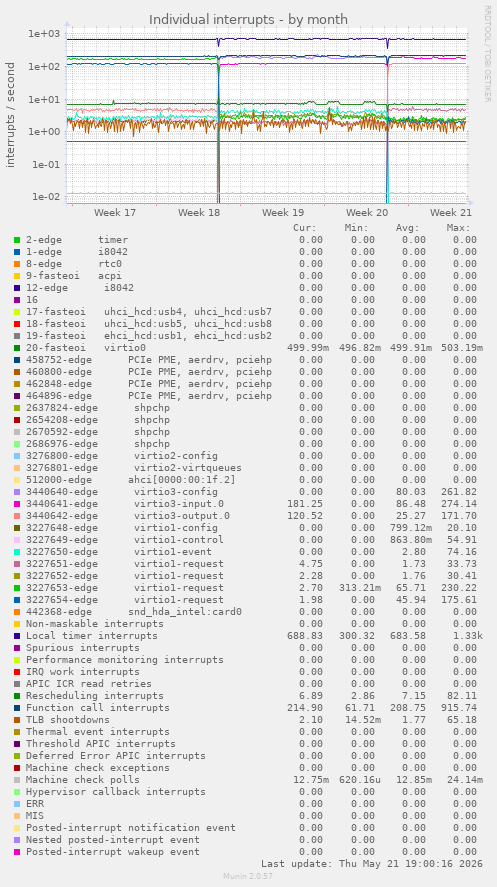Click the Week 17 axis label

pyautogui.click(x=115, y=213)
